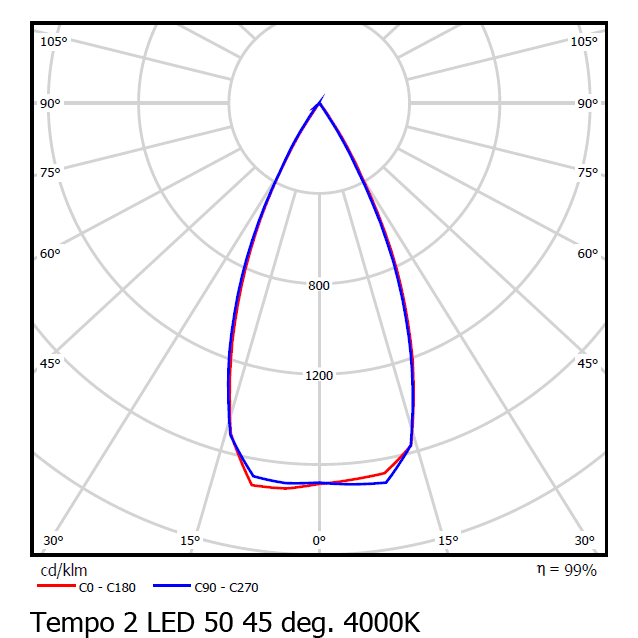
Task: Click the left 105° angle label
Action: pos(54,42)
